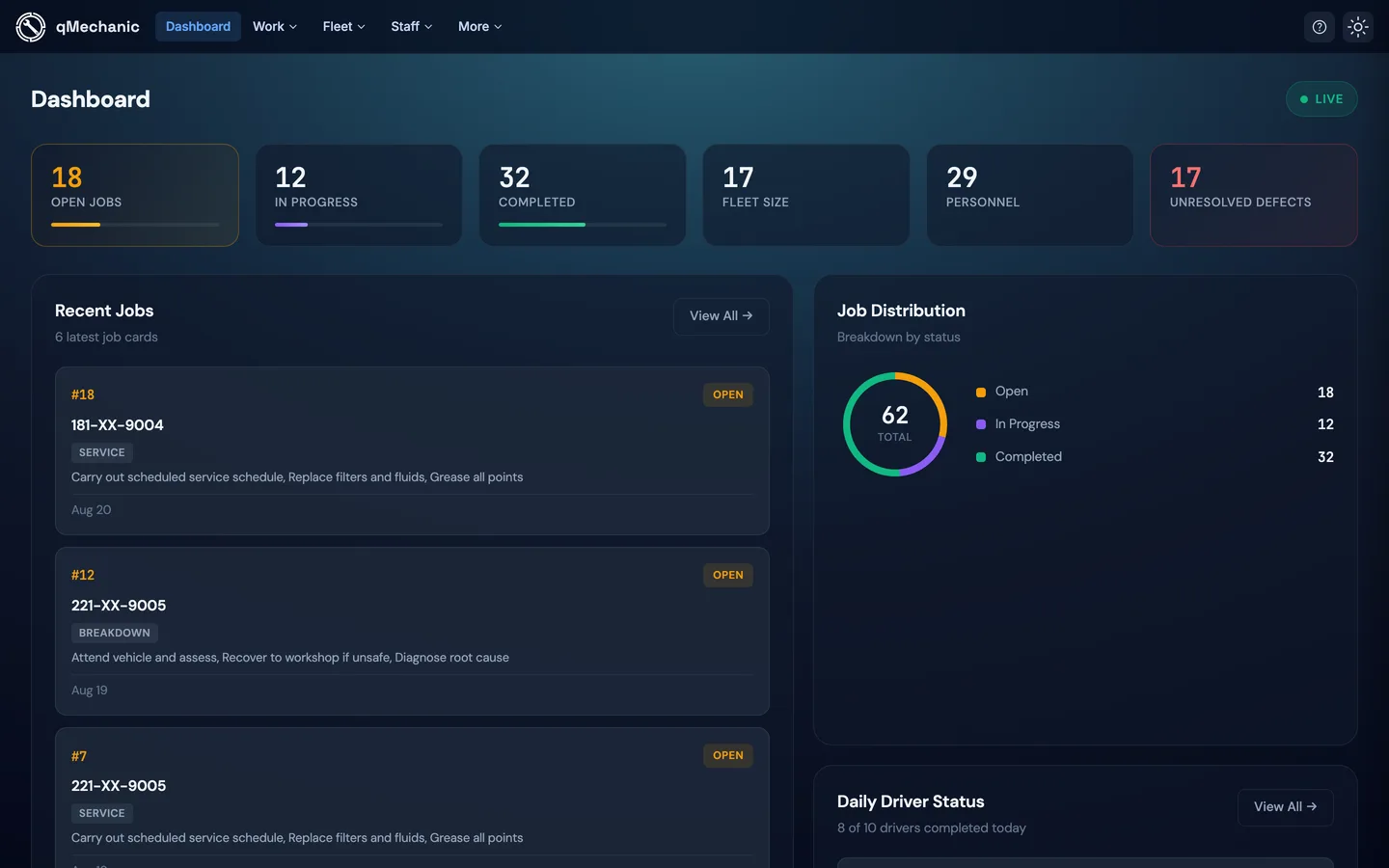The image size is (1389, 868).
Task: Open job card #12 number
Action: coord(83,575)
